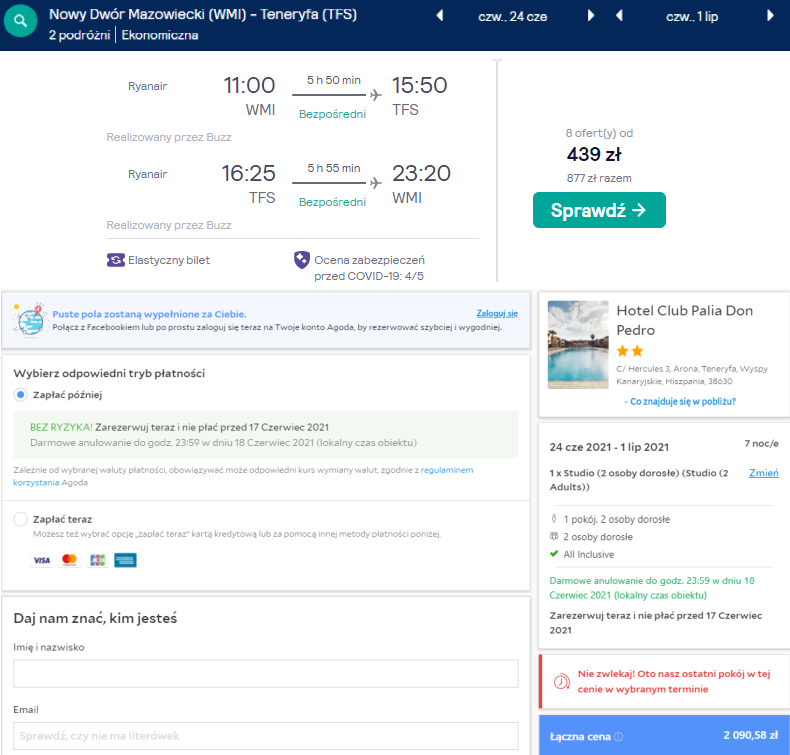Click the 7 noc/e stay length
790x755 pixels.
click(761, 443)
